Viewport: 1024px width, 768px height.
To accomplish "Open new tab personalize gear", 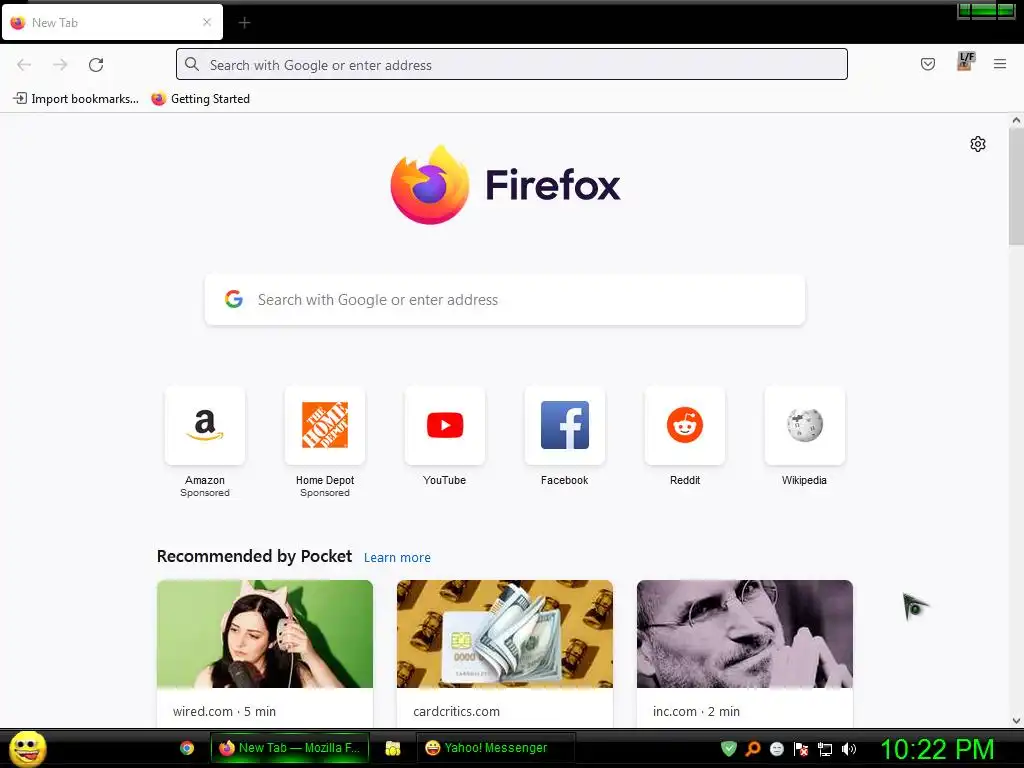I will 978,144.
